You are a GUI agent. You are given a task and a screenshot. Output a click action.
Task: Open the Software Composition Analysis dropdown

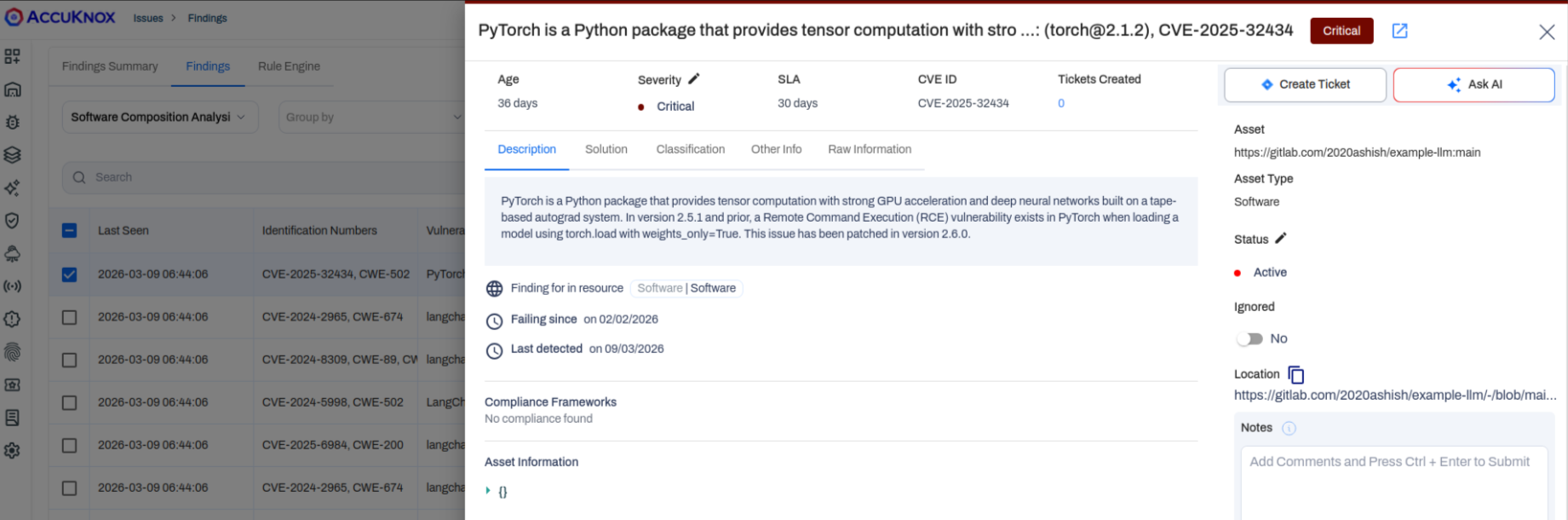point(158,117)
